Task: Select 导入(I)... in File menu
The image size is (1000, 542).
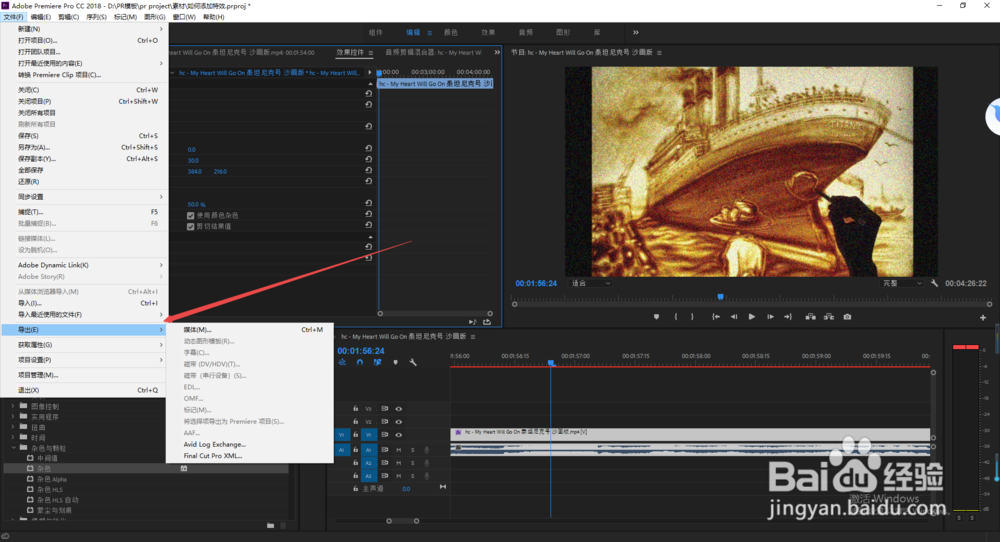Action: tap(84, 303)
